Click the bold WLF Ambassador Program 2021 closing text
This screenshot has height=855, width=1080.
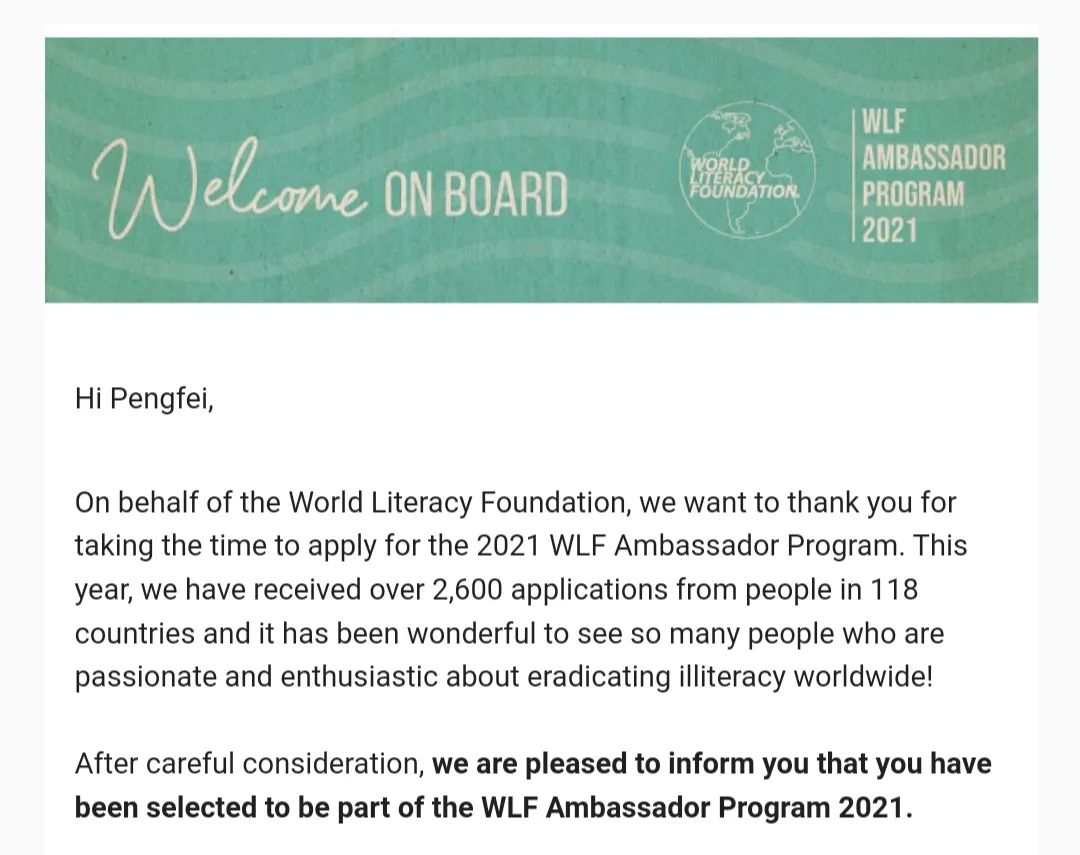[x=696, y=807]
